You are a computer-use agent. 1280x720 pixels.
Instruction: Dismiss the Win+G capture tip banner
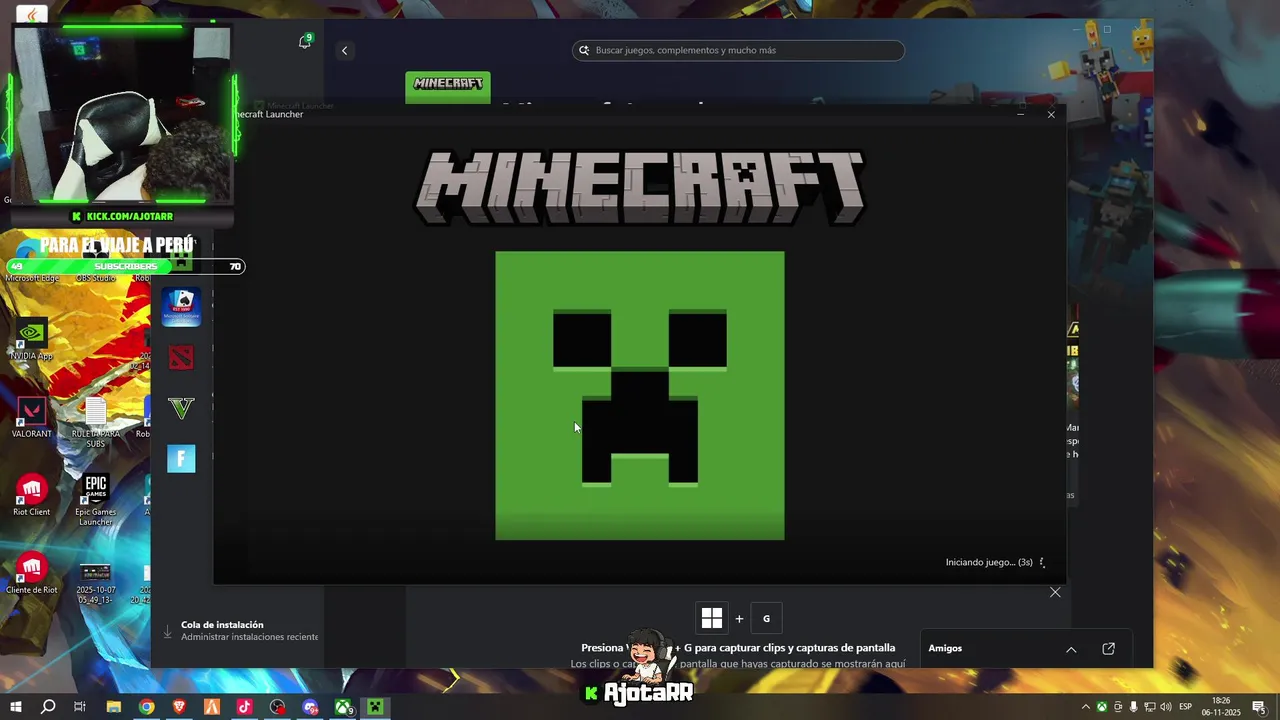(1055, 592)
